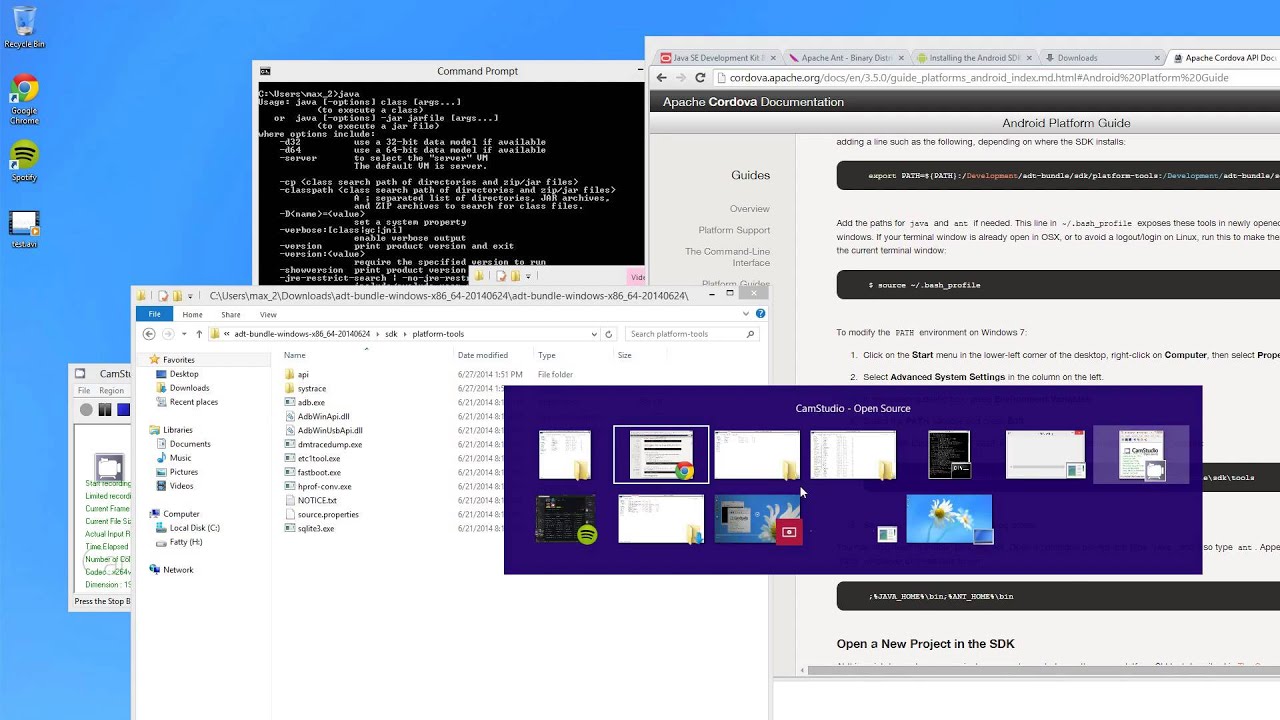
Task: Sort files by Name column header
Action: click(x=294, y=355)
